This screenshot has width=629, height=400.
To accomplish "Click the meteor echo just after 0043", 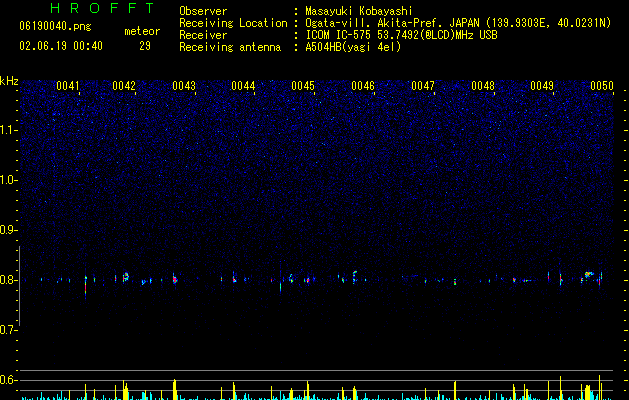I will tap(174, 279).
